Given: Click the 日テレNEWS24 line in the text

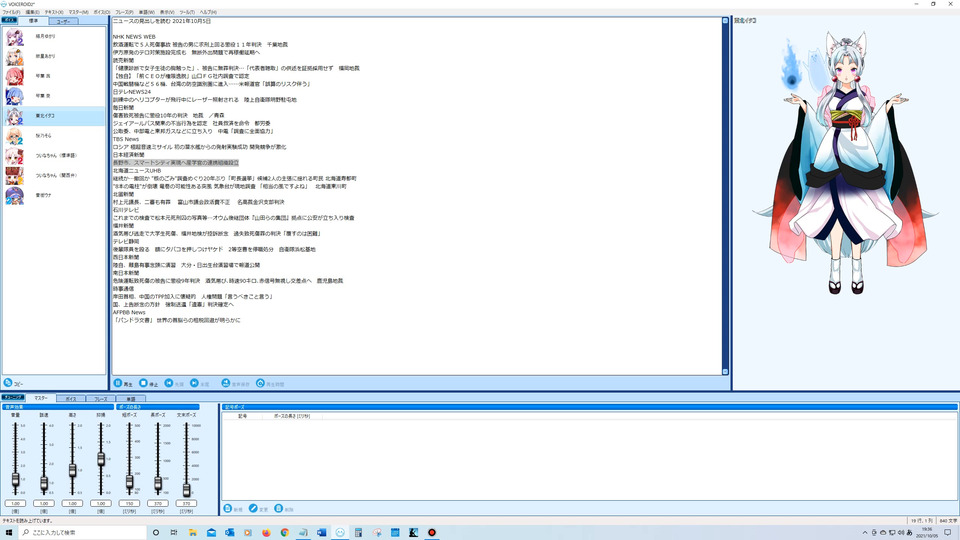Looking at the screenshot, I should (132, 92).
